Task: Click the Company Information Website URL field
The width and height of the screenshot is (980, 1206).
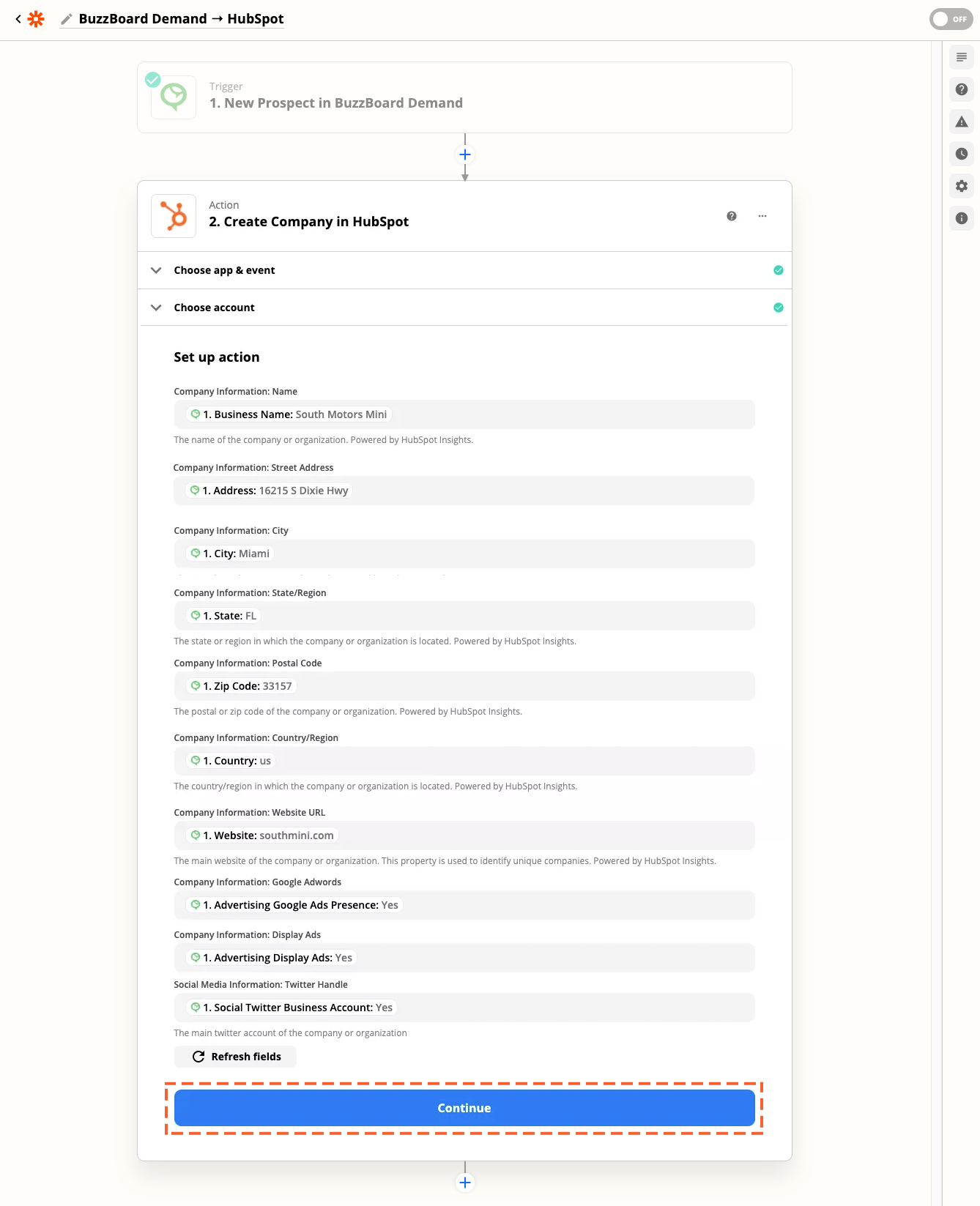Action: 464,835
